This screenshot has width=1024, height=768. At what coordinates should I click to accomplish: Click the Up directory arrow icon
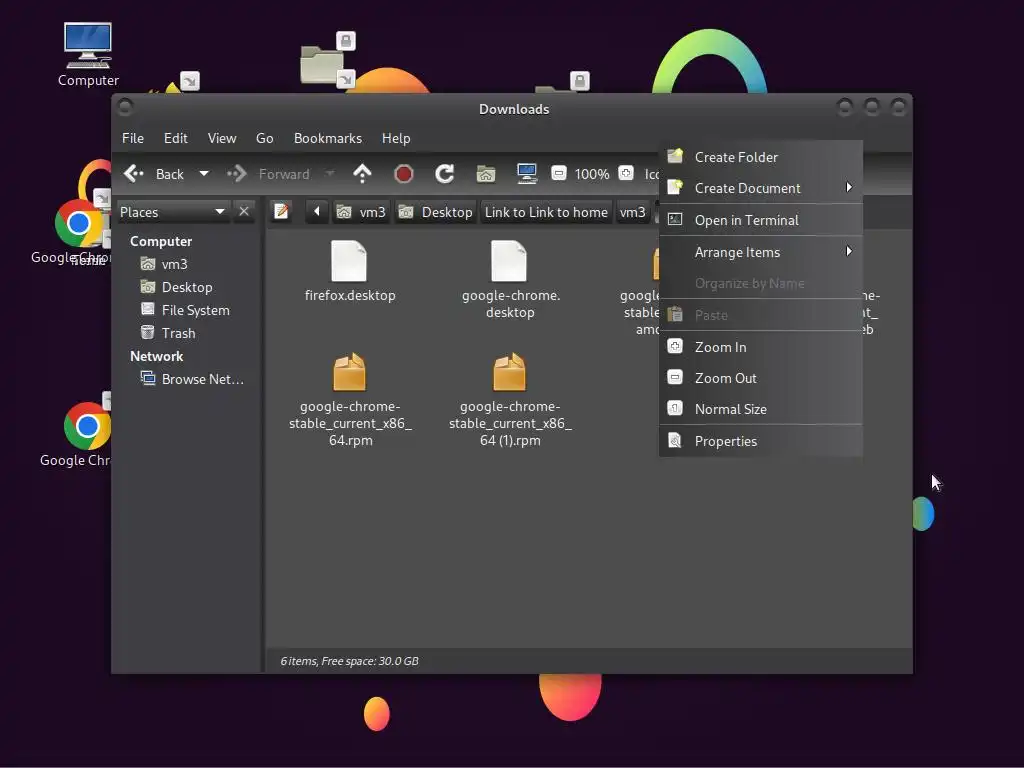coord(362,174)
